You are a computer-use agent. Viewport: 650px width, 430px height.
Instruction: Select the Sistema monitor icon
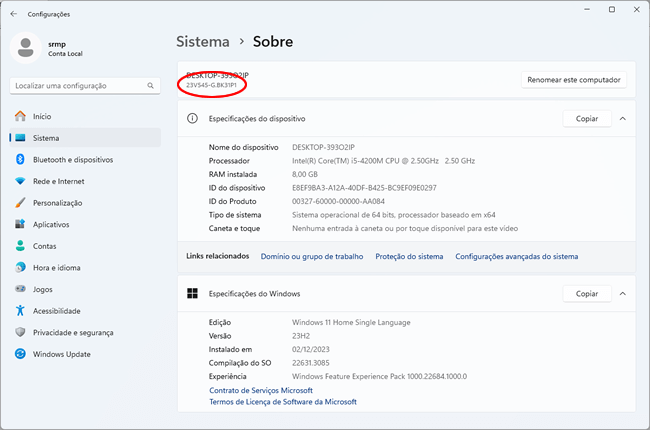[20, 138]
